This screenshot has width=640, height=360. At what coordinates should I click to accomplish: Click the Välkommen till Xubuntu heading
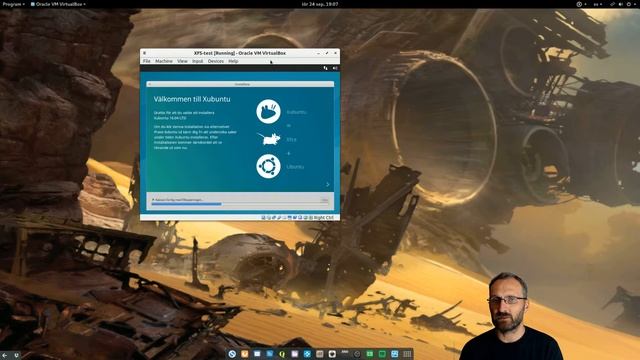click(x=192, y=99)
